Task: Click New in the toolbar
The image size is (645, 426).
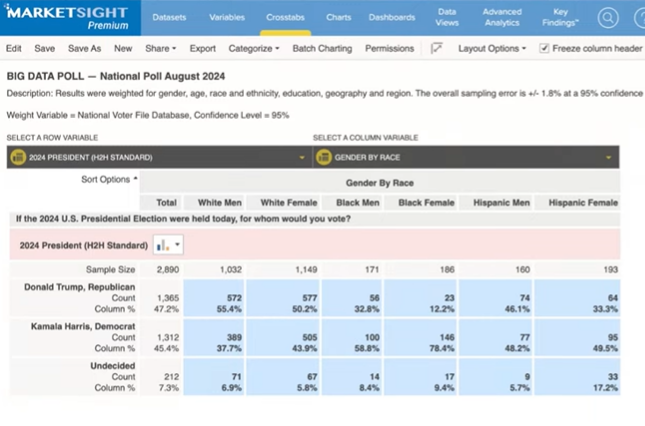Action: point(123,49)
